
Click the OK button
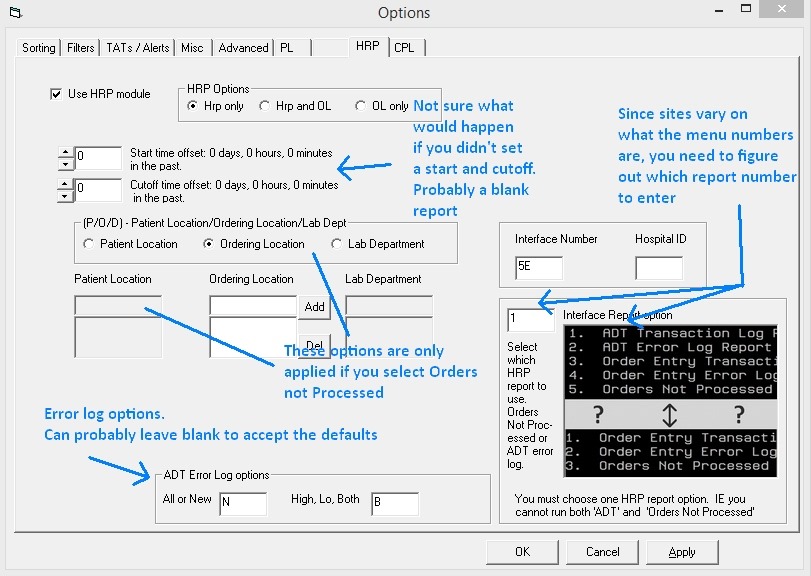click(522, 552)
